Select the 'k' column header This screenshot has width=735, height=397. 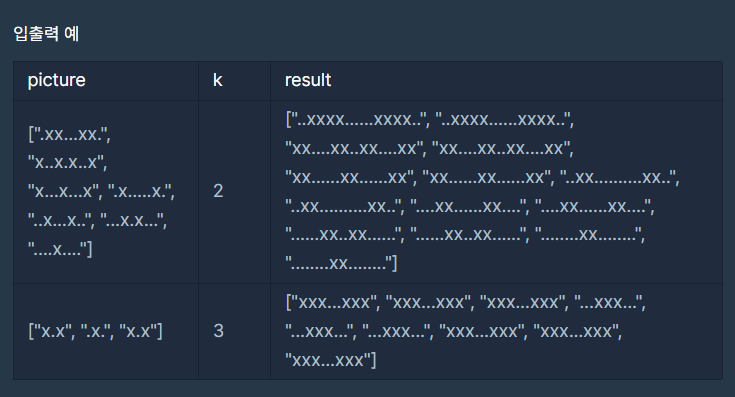tap(218, 80)
